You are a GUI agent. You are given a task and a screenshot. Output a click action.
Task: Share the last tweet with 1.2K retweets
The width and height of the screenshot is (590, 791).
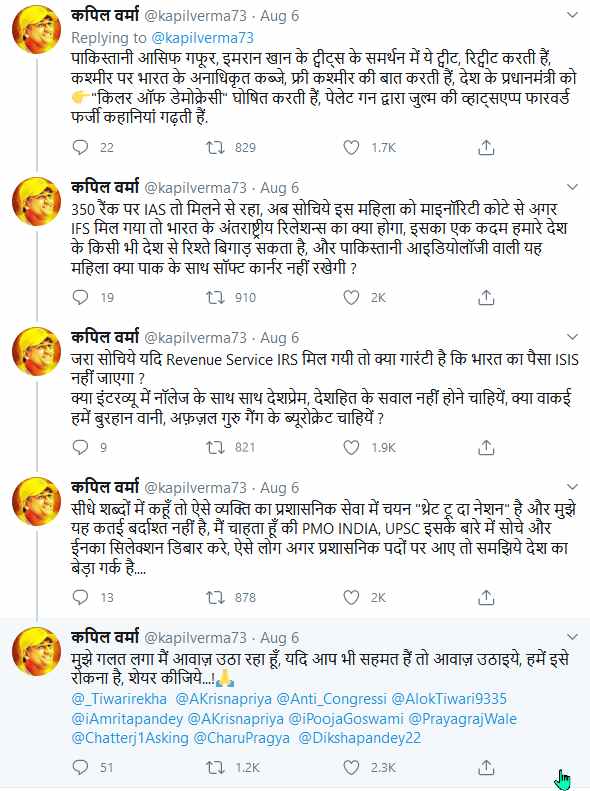coord(486,767)
